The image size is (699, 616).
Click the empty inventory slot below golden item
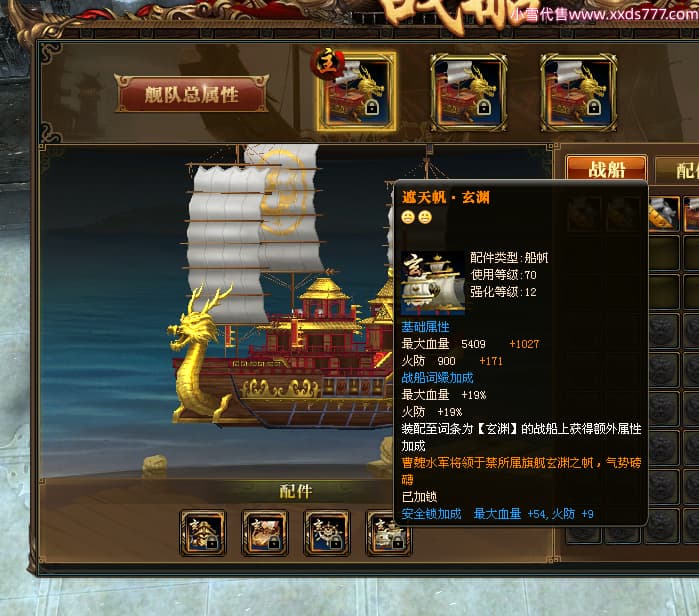click(x=663, y=253)
